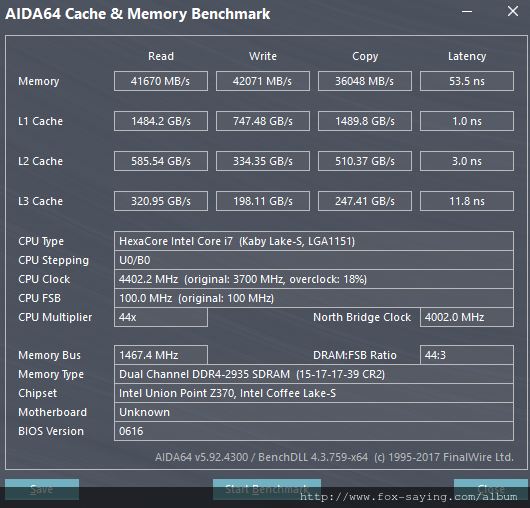Click the North Bridge Clock value 4002.0 MHz
Screen dimensions: 530x508
(x=467, y=317)
